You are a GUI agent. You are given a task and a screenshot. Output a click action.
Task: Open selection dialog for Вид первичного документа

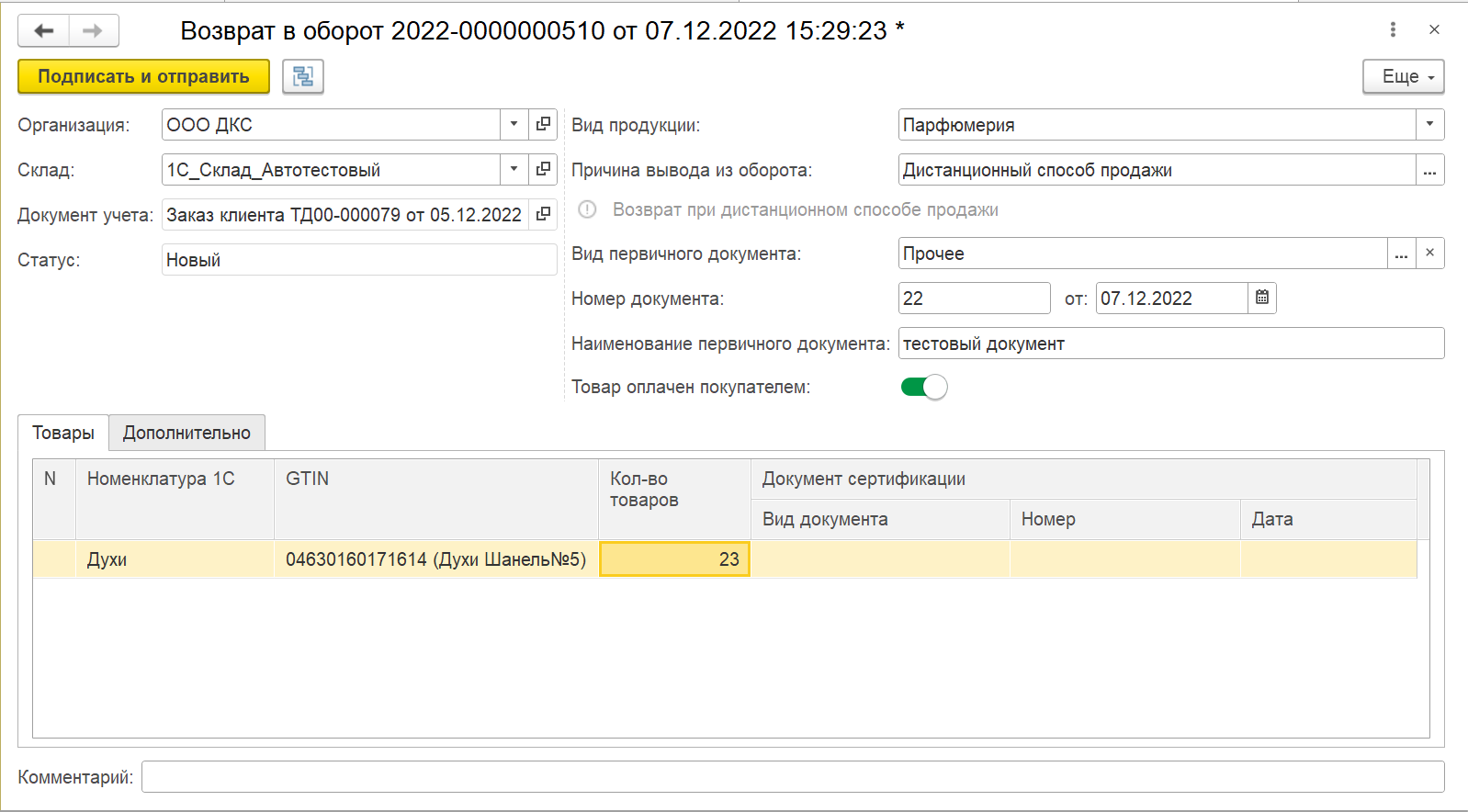[x=1401, y=254]
